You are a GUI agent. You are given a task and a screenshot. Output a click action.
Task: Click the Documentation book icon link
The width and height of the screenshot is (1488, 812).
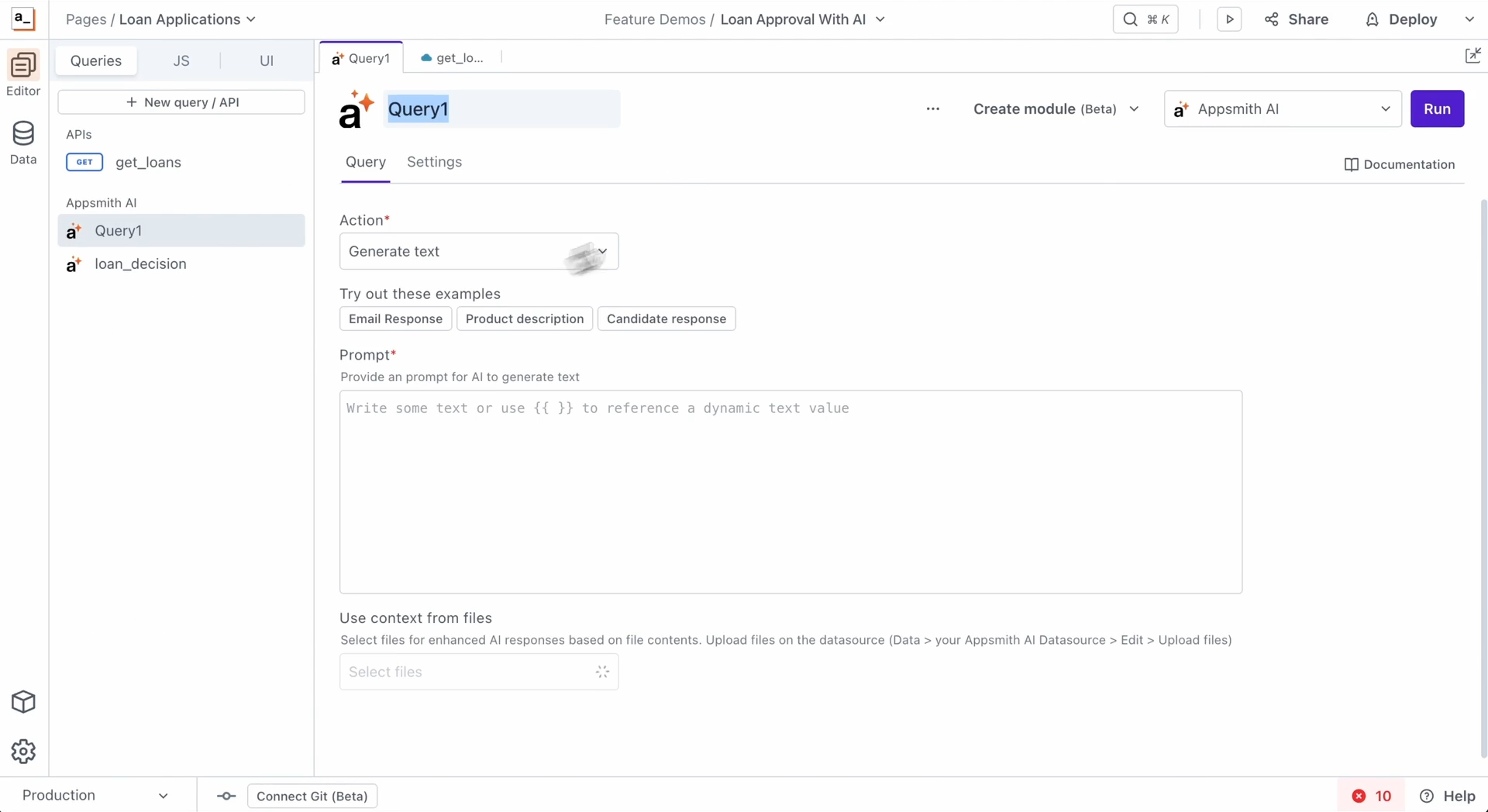point(1399,164)
